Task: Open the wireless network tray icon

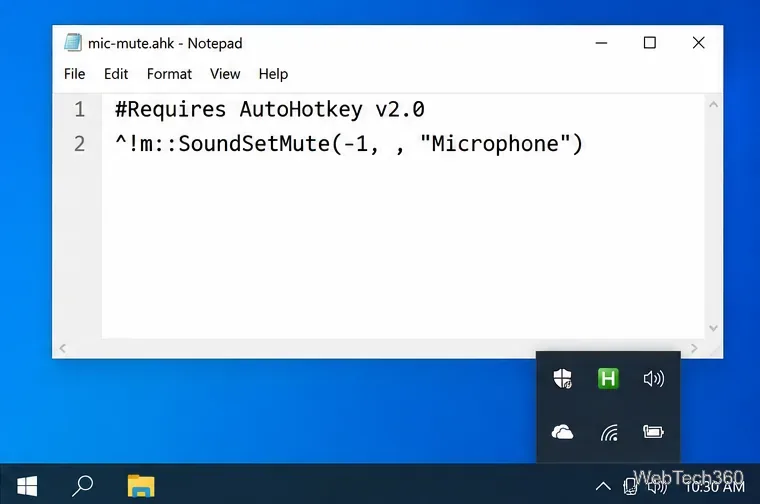Action: 609,432
